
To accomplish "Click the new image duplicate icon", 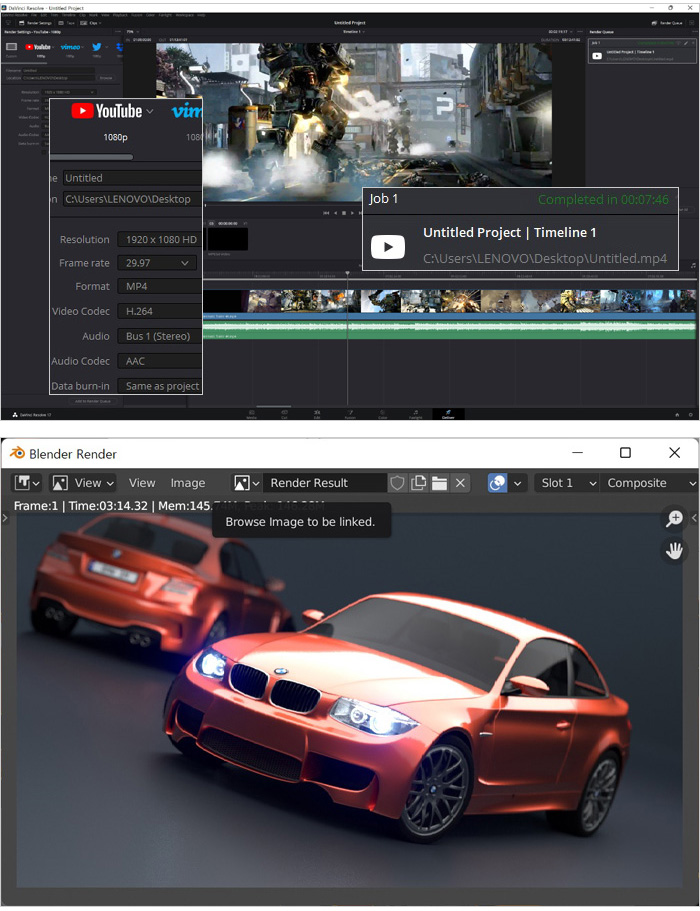I will (x=418, y=483).
